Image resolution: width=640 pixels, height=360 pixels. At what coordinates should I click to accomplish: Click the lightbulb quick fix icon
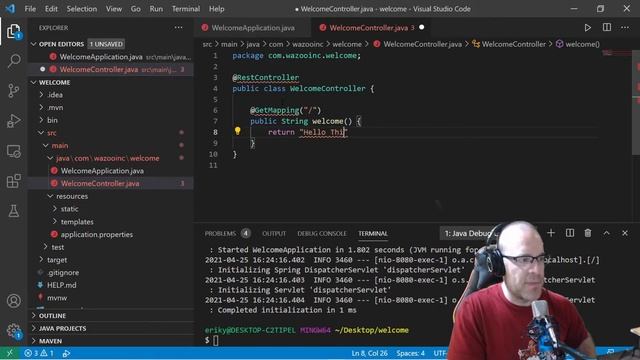tap(238, 131)
